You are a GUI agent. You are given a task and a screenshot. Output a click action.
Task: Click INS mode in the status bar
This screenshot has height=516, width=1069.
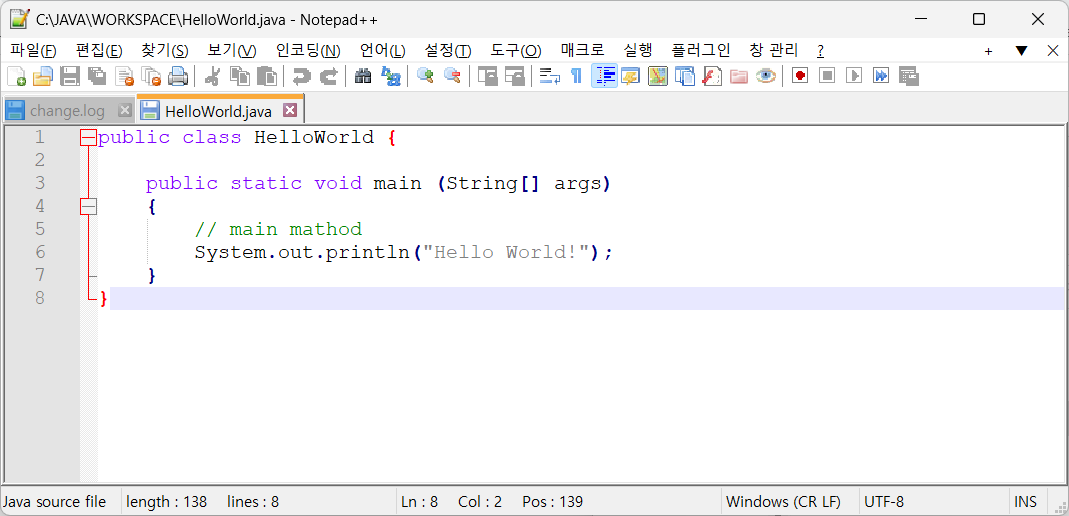(1025, 502)
